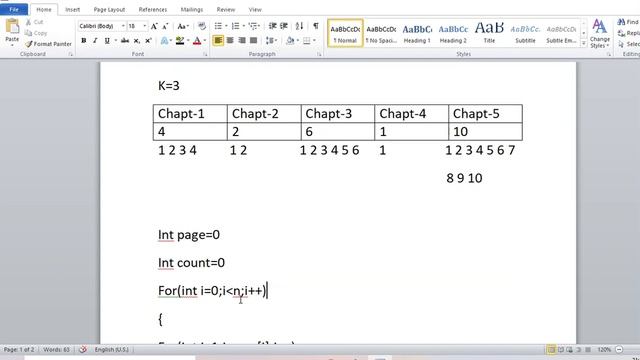Activate the Format Painter tool
This screenshot has height=360, width=640.
(x=48, y=44)
